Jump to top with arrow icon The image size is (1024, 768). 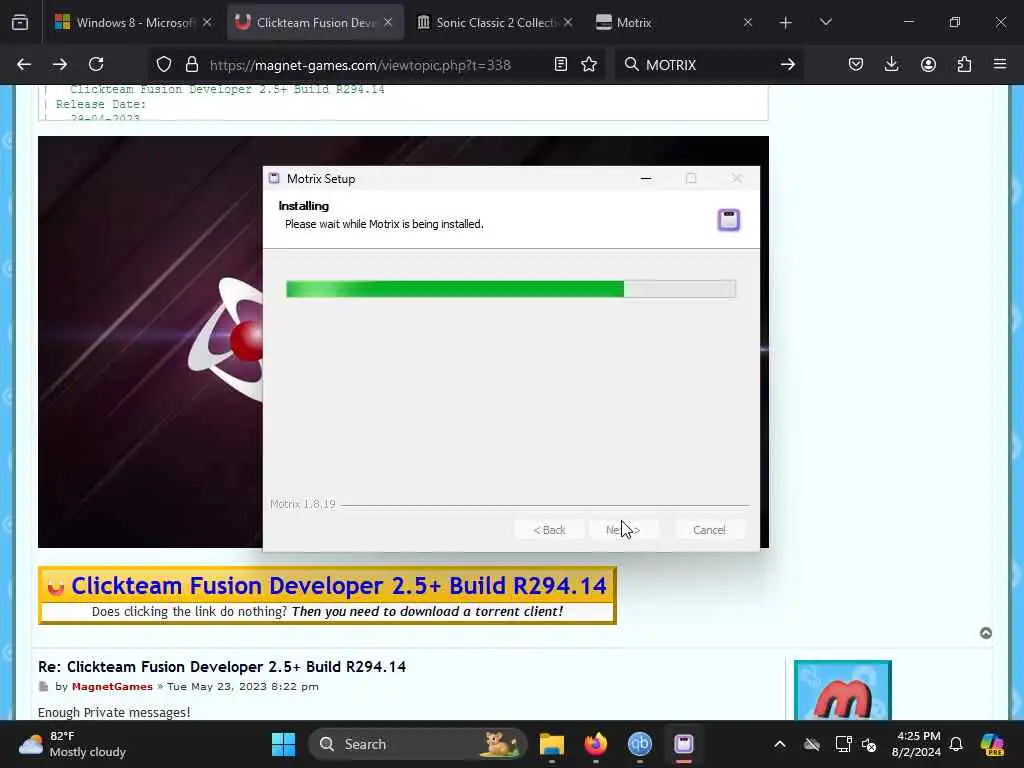[x=986, y=633]
